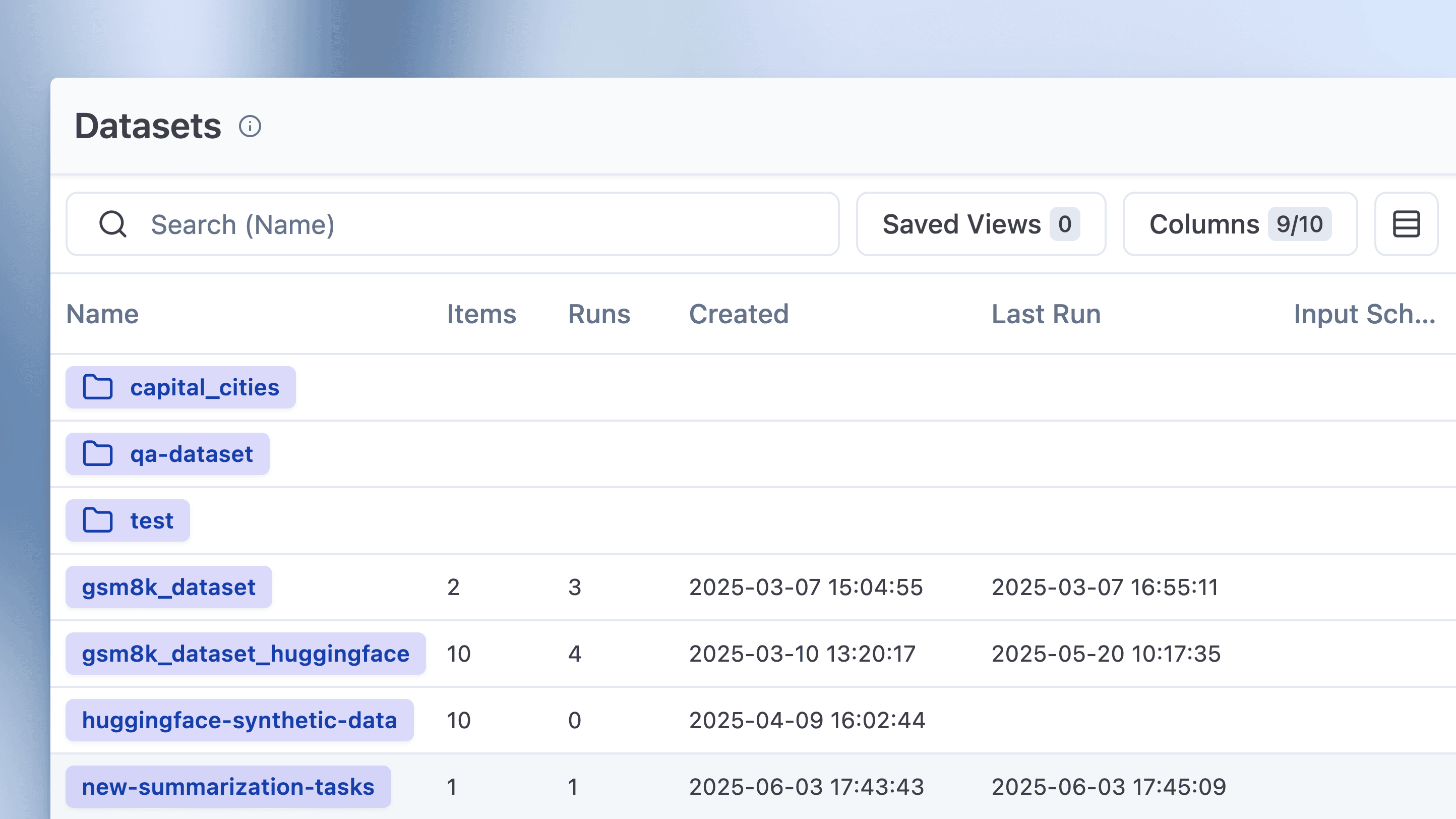Sort datasets by the Last Run column
1456x819 pixels.
click(1045, 314)
